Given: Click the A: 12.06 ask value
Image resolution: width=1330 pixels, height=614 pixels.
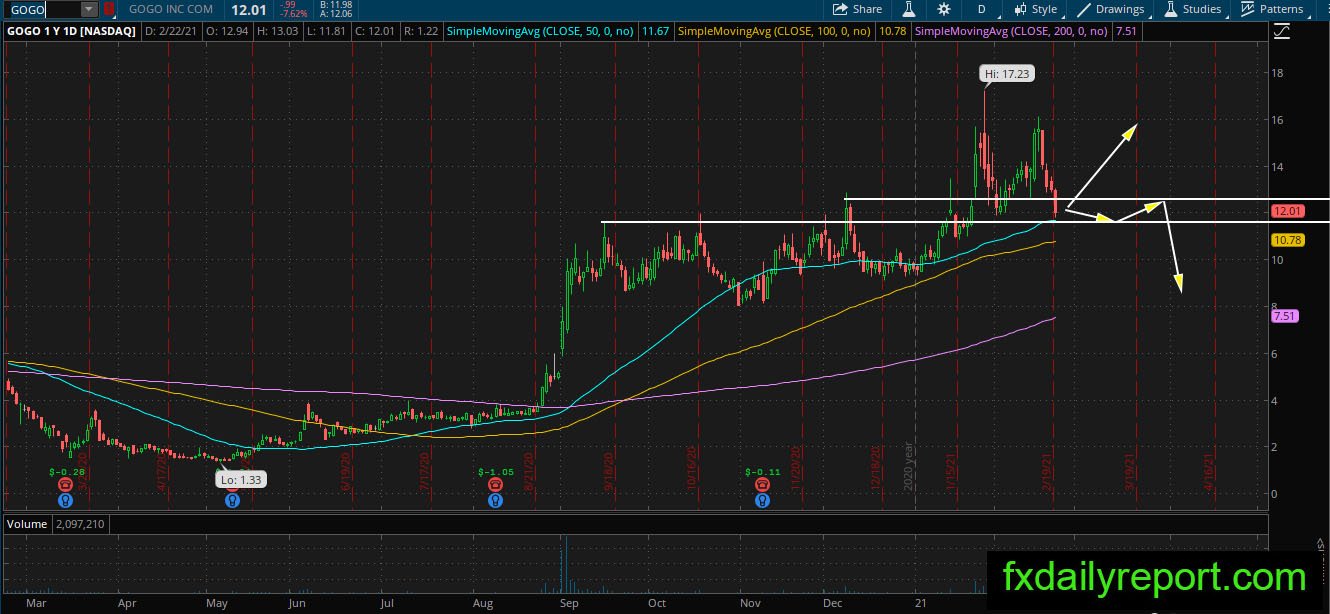Looking at the screenshot, I should [336, 14].
